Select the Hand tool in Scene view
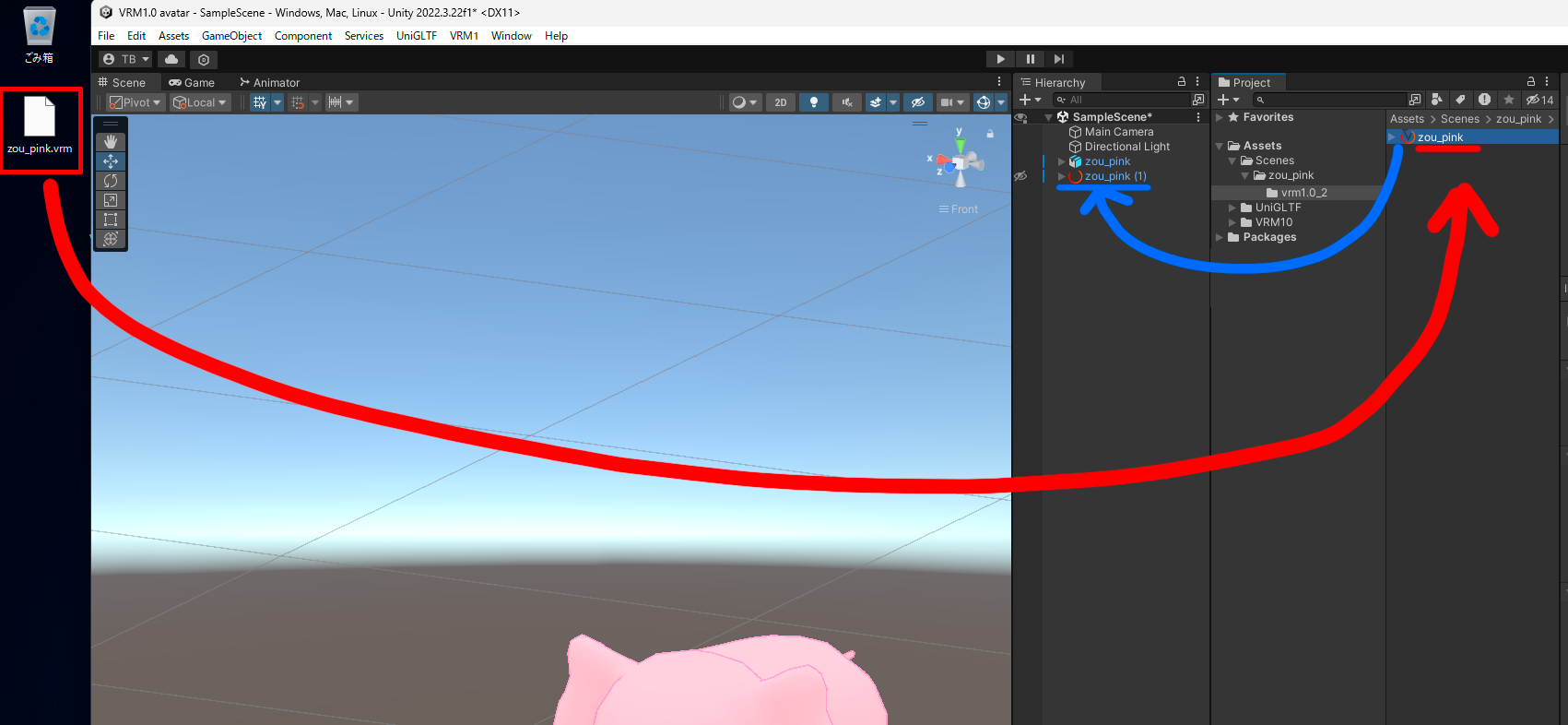The height and width of the screenshot is (725, 1568). click(x=111, y=141)
